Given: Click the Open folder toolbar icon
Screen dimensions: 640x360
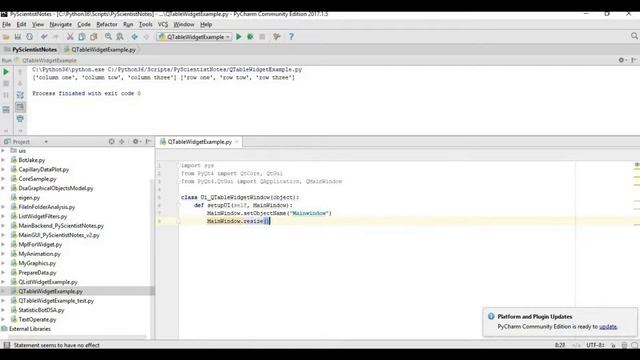Looking at the screenshot, I should [x=6, y=37].
